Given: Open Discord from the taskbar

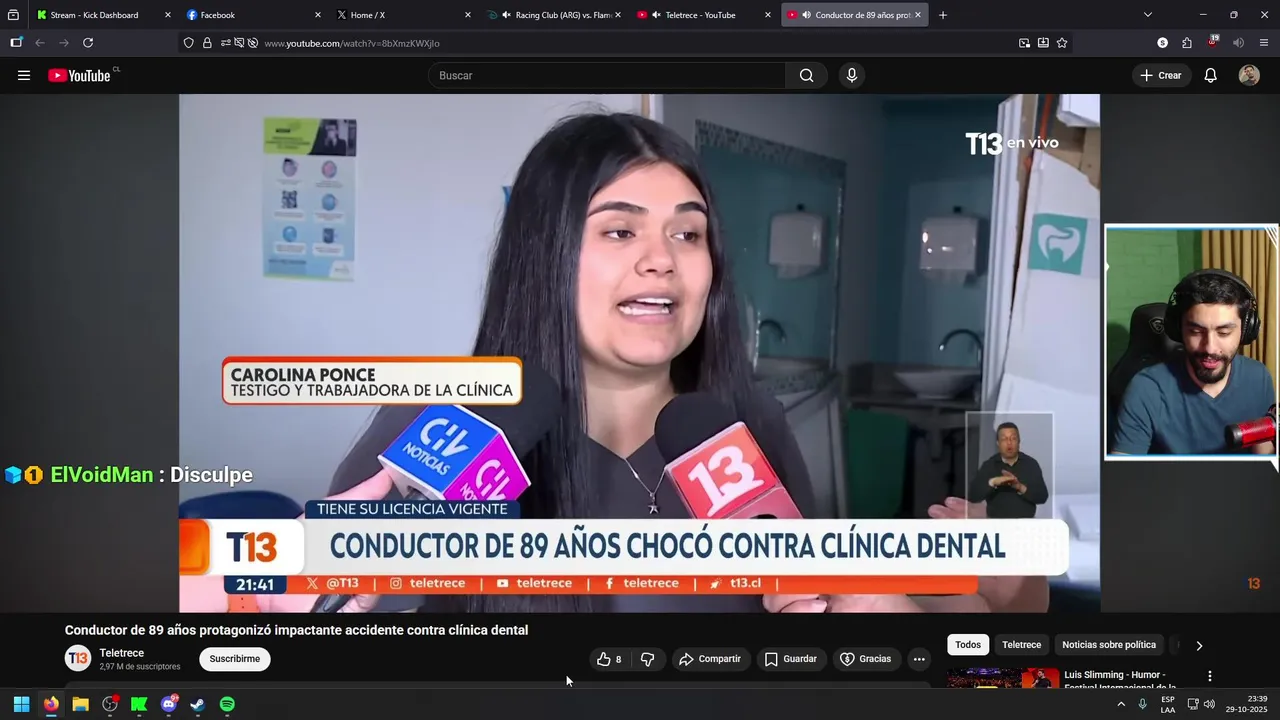Looking at the screenshot, I should pos(169,704).
